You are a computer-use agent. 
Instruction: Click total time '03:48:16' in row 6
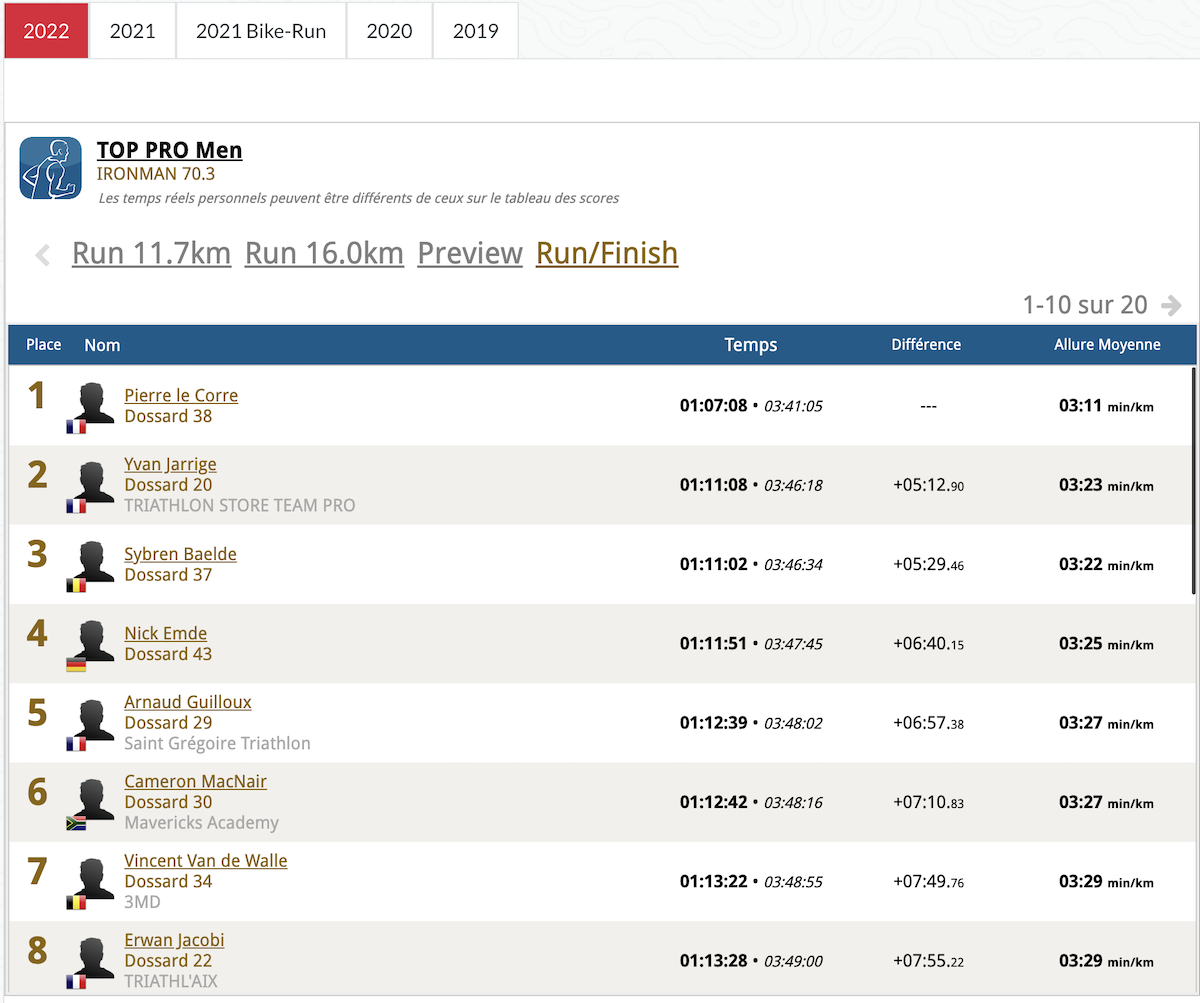pos(793,802)
